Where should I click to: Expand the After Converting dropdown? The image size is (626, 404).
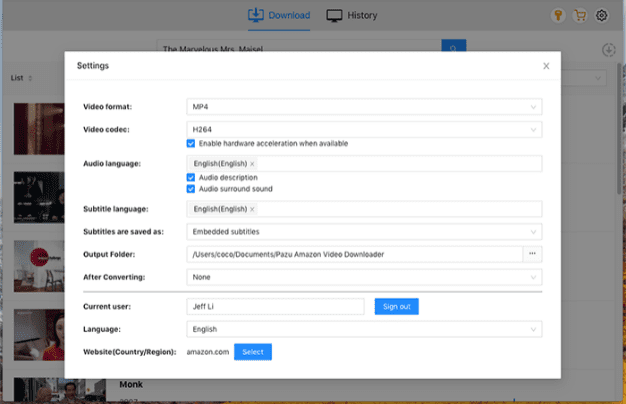(364, 277)
